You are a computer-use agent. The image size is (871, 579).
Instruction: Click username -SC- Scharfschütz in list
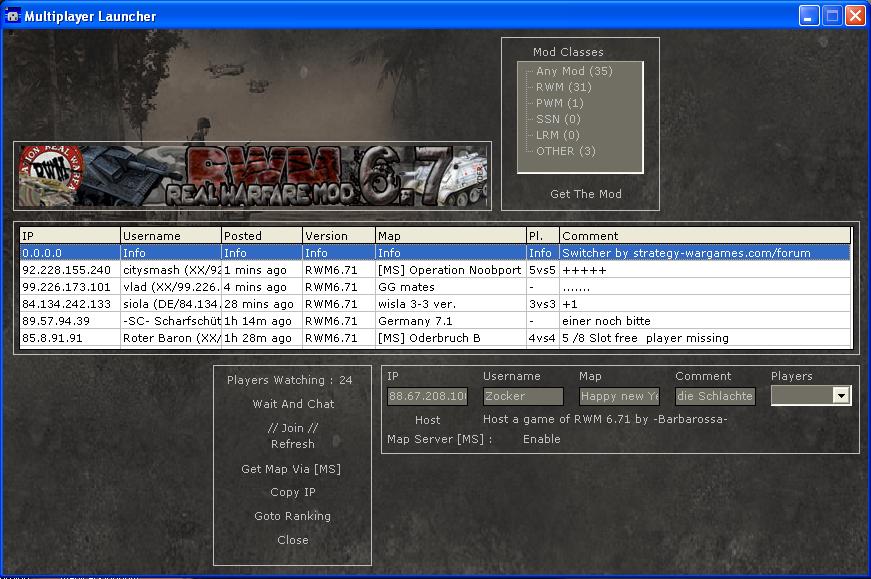click(171, 321)
